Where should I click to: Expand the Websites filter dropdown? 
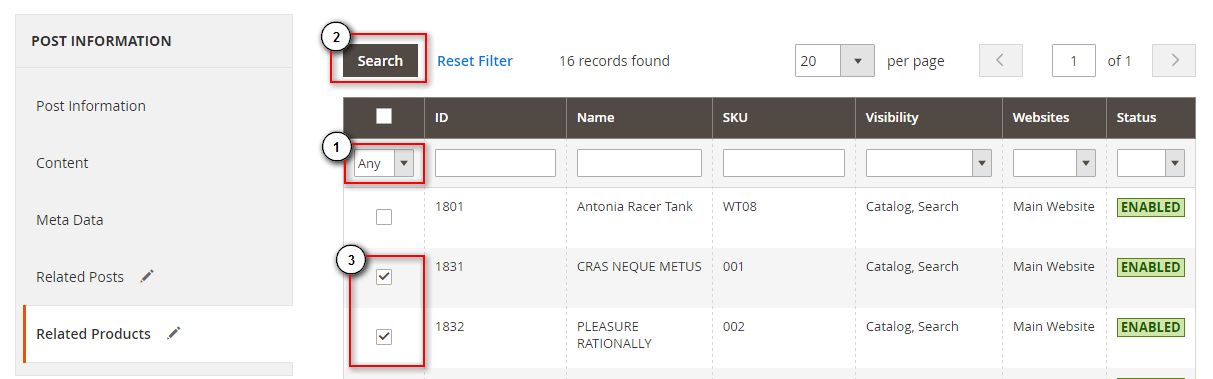tap(1054, 163)
